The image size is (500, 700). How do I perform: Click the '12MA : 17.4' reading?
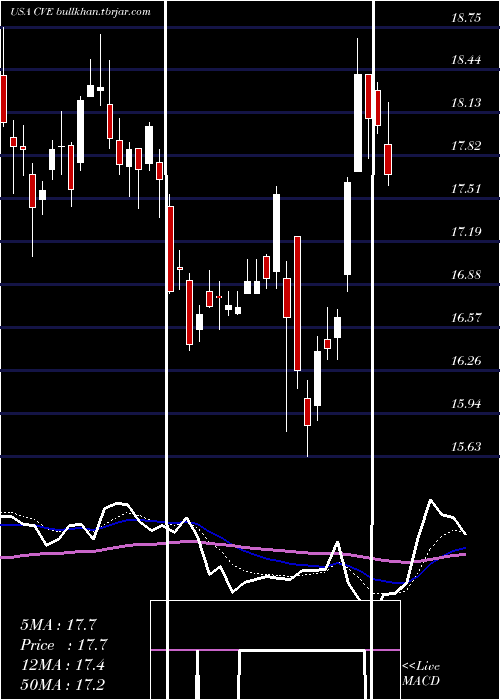point(62,665)
